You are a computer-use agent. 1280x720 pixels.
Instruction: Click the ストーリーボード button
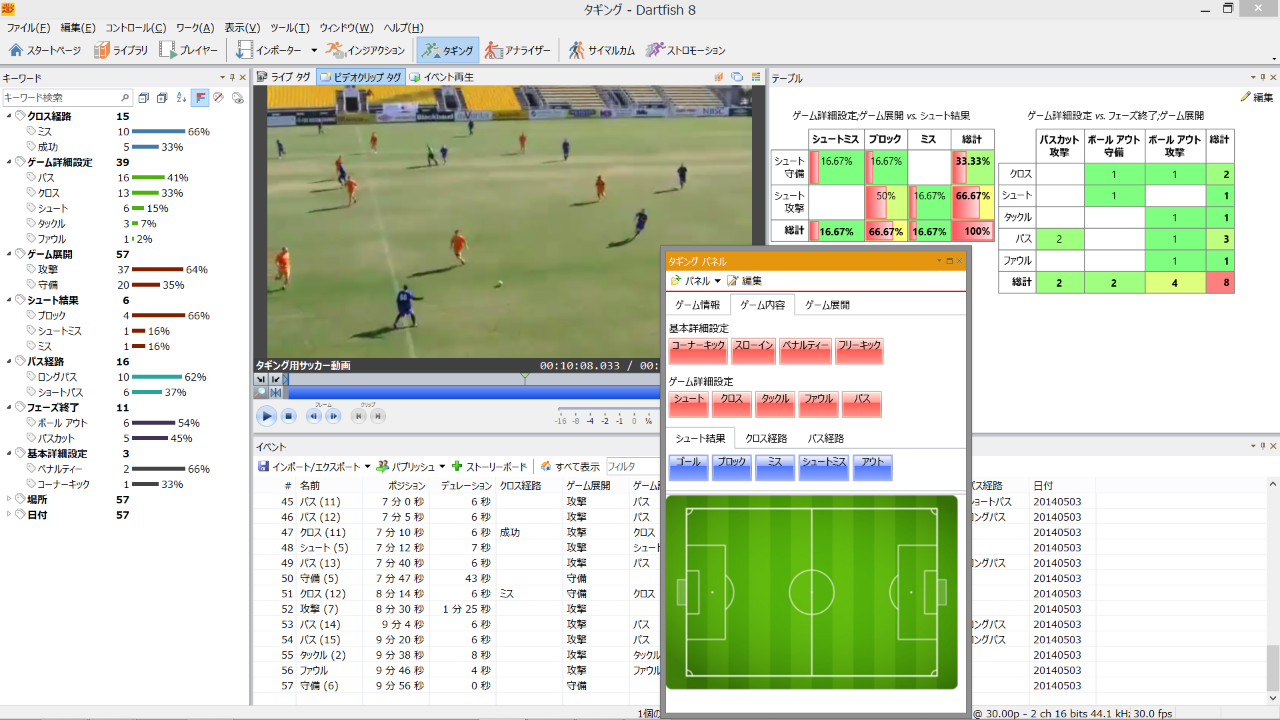(490, 466)
